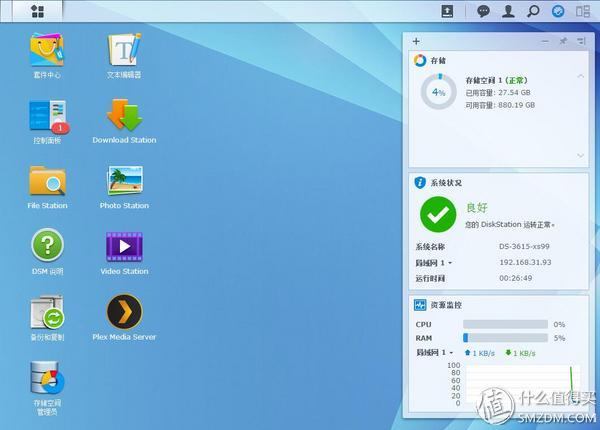Image resolution: width=600 pixels, height=430 pixels.
Task: Open the user account options icon
Action: [508, 11]
